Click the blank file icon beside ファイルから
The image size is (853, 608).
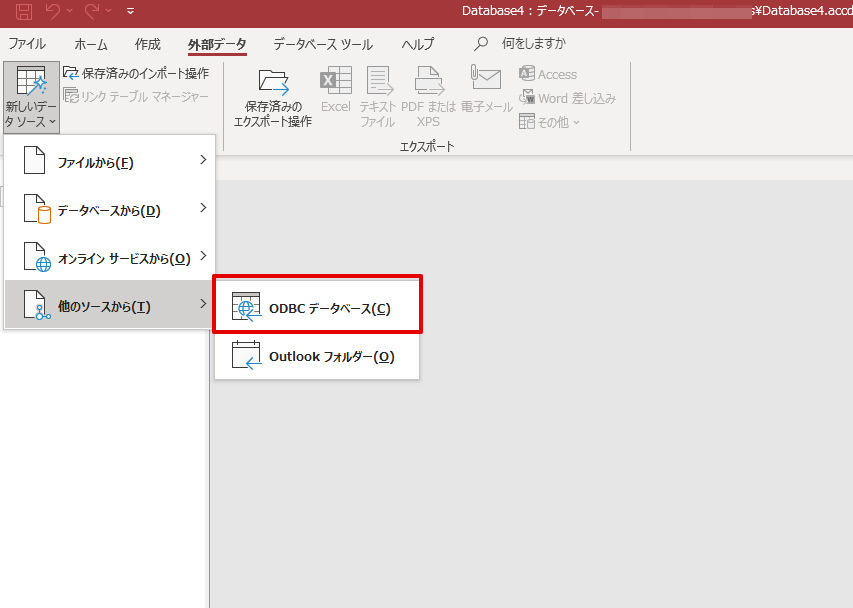(x=34, y=161)
